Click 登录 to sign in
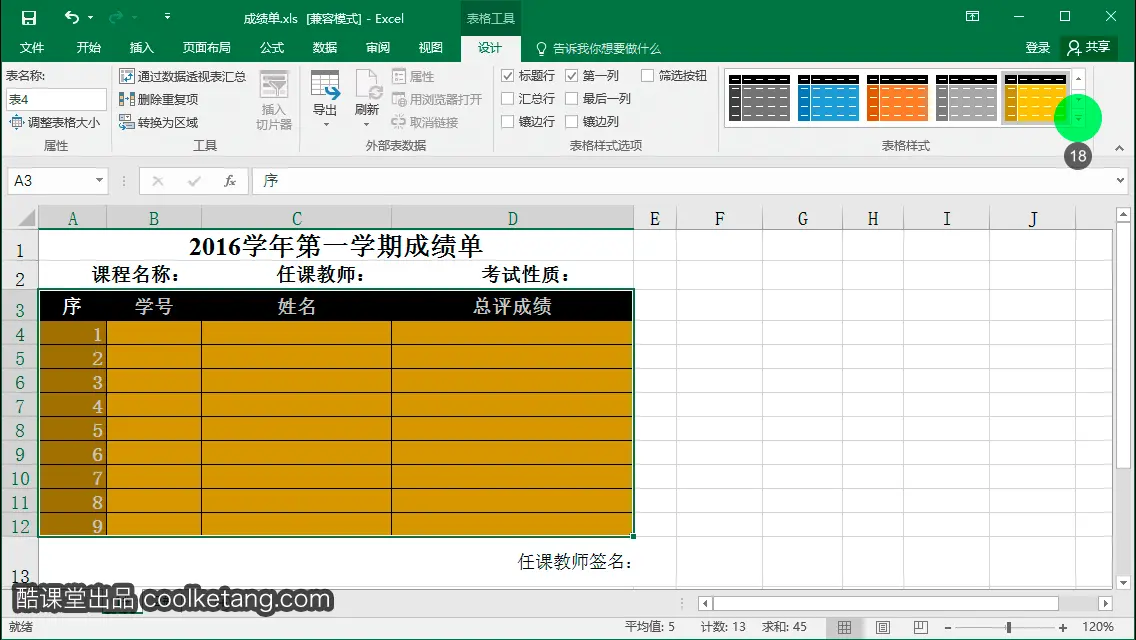This screenshot has height=640, width=1136. click(x=1037, y=48)
